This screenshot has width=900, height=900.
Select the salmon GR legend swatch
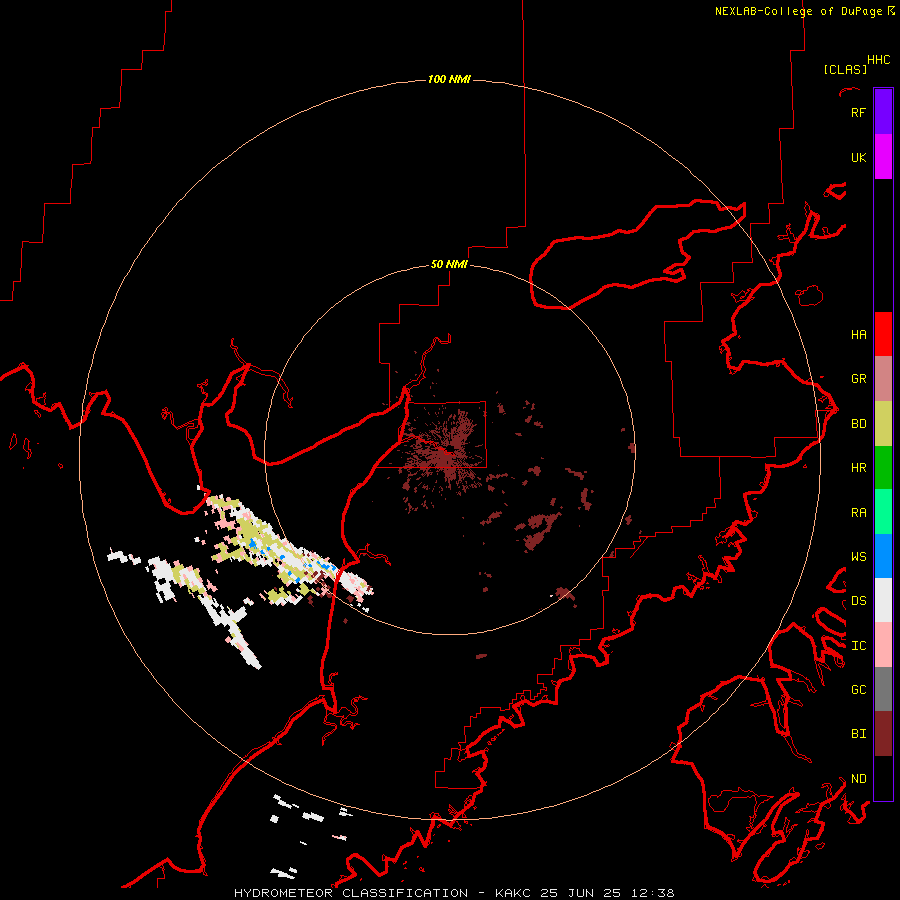tap(883, 379)
